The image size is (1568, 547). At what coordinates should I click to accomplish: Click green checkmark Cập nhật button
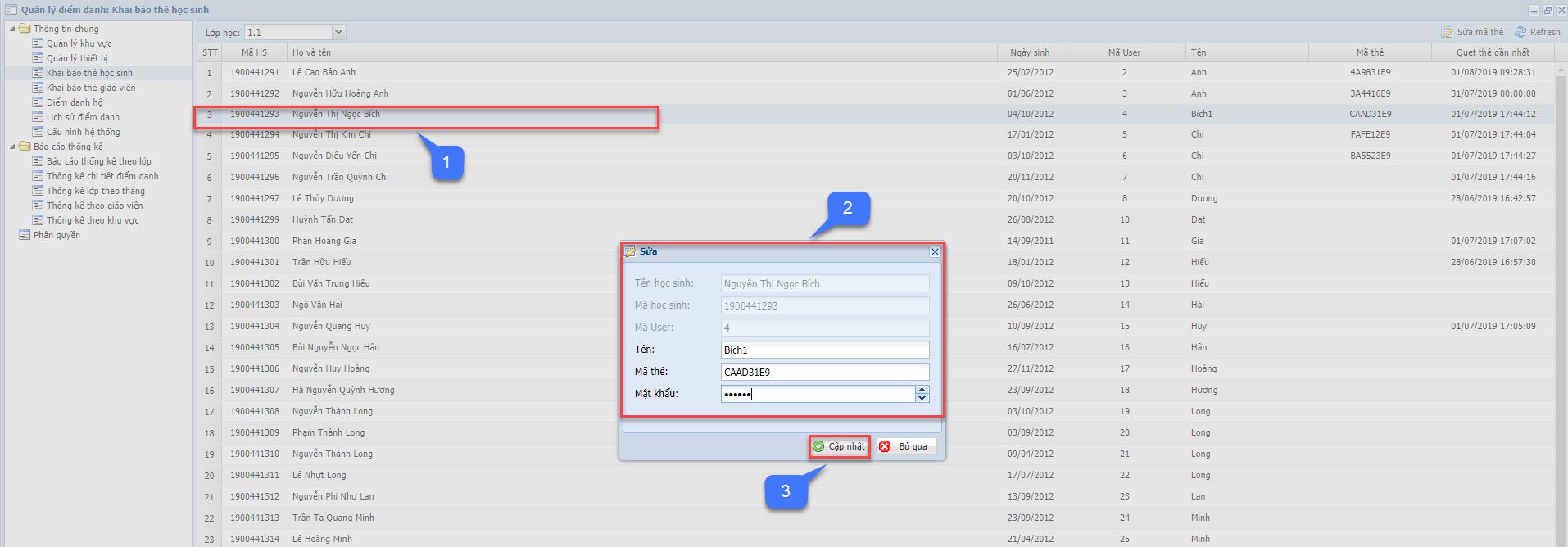[839, 446]
